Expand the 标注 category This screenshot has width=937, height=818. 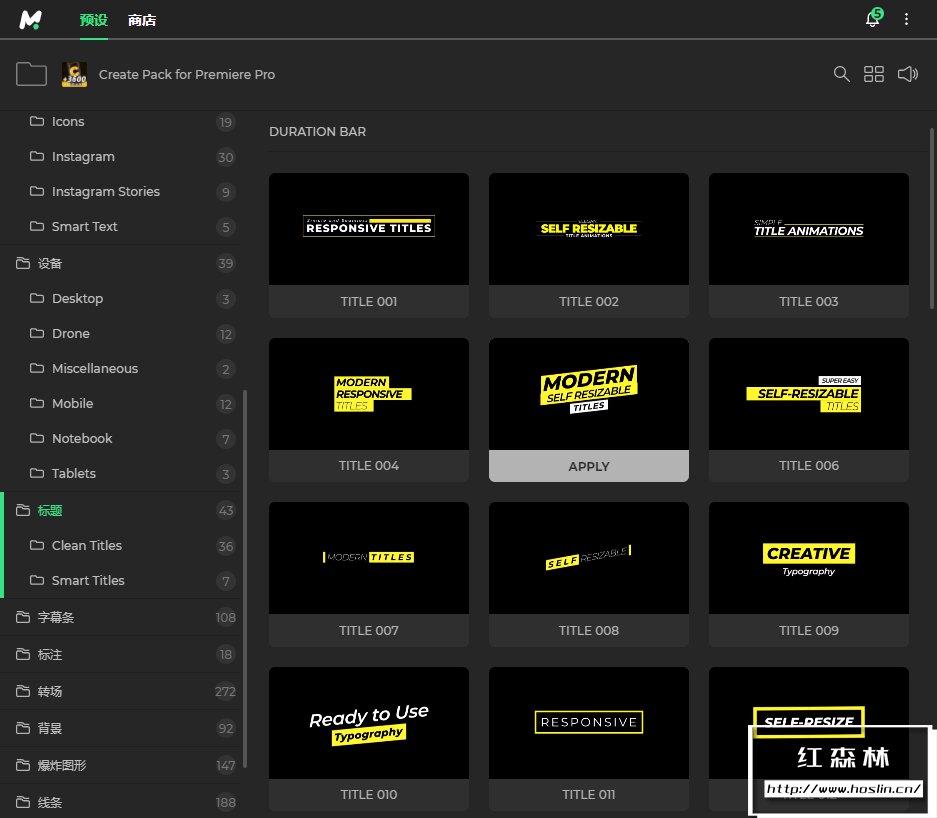(x=120, y=654)
